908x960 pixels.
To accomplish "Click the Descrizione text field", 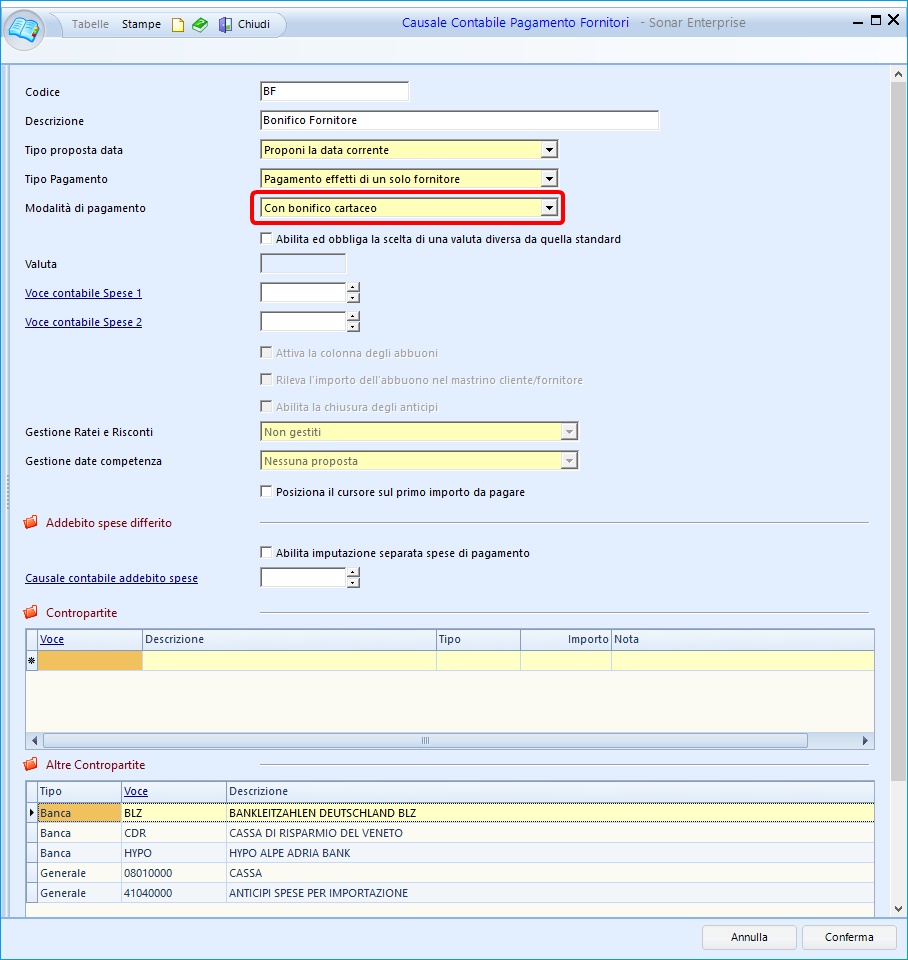I will pyautogui.click(x=459, y=120).
